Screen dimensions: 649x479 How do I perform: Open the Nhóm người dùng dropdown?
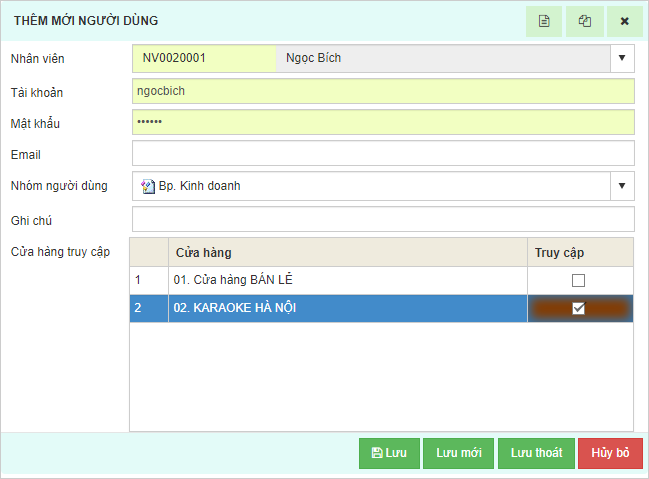pyautogui.click(x=622, y=186)
